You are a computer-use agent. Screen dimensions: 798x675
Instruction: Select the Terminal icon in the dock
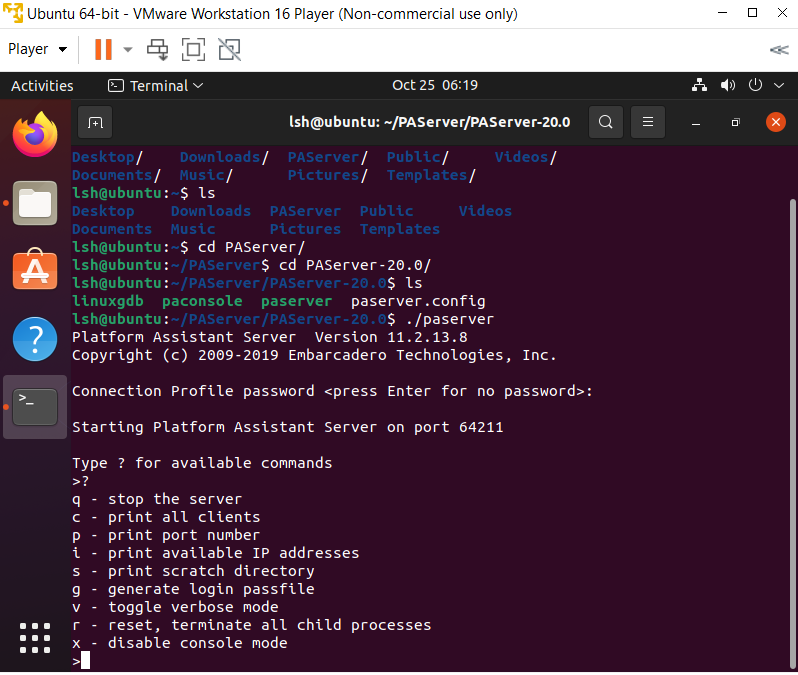pyautogui.click(x=35, y=407)
